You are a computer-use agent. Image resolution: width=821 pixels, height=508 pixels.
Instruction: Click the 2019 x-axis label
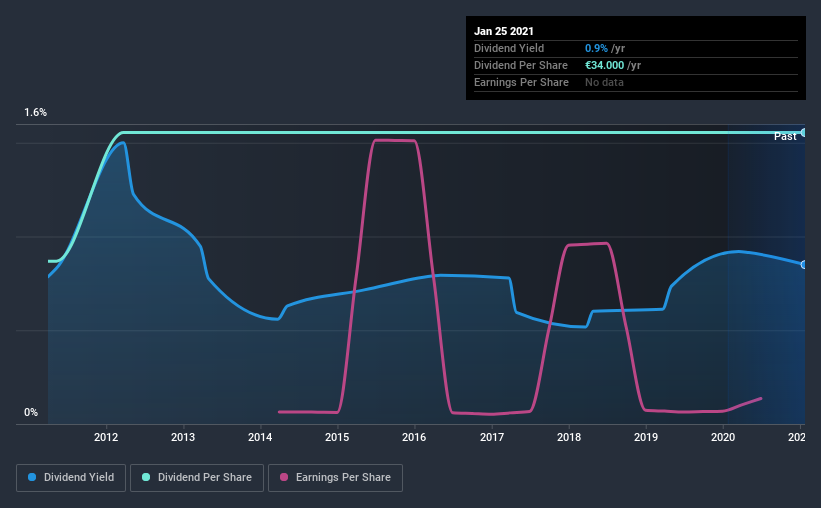click(x=646, y=437)
